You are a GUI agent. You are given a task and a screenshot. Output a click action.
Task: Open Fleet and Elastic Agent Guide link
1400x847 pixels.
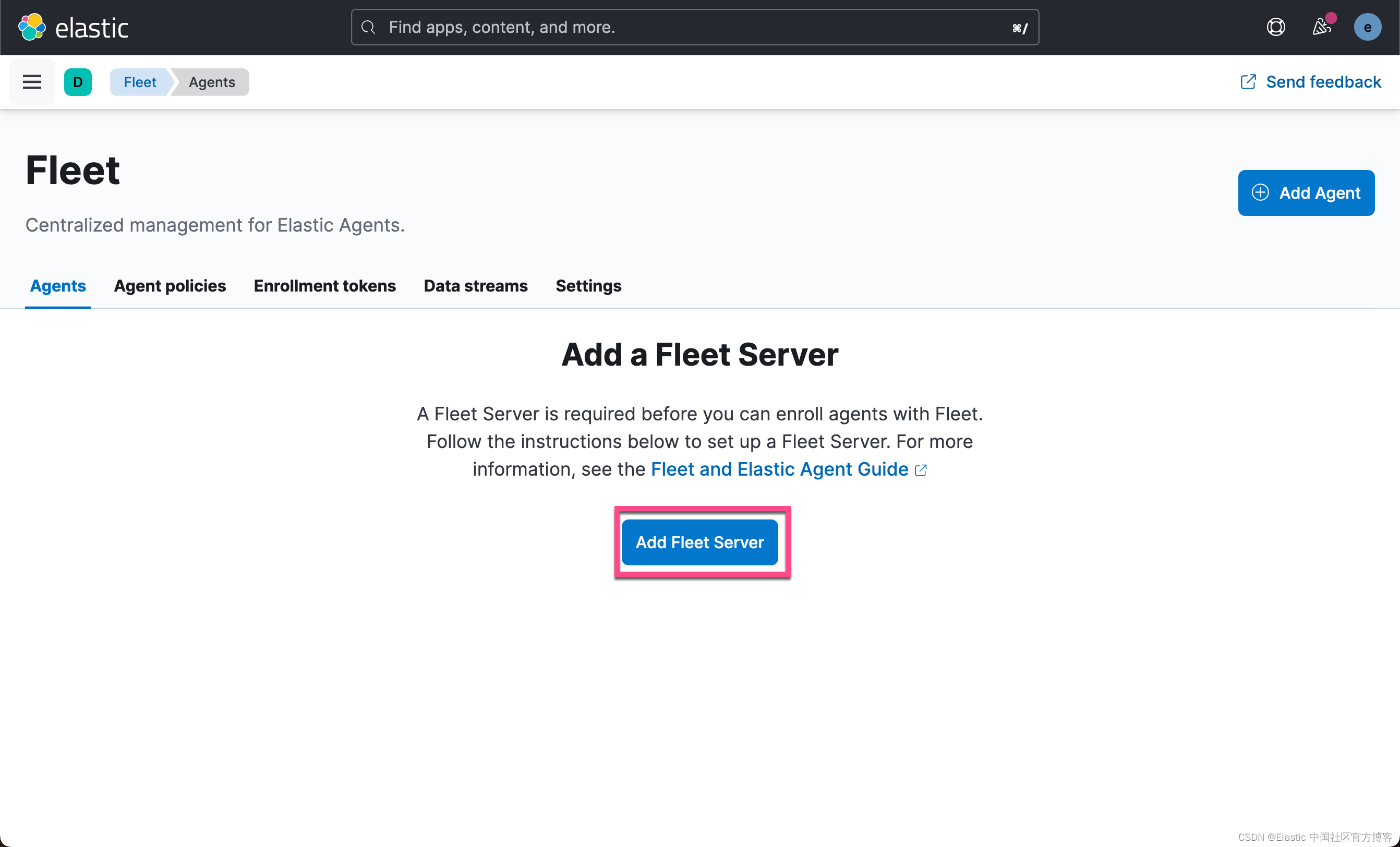[x=779, y=469]
